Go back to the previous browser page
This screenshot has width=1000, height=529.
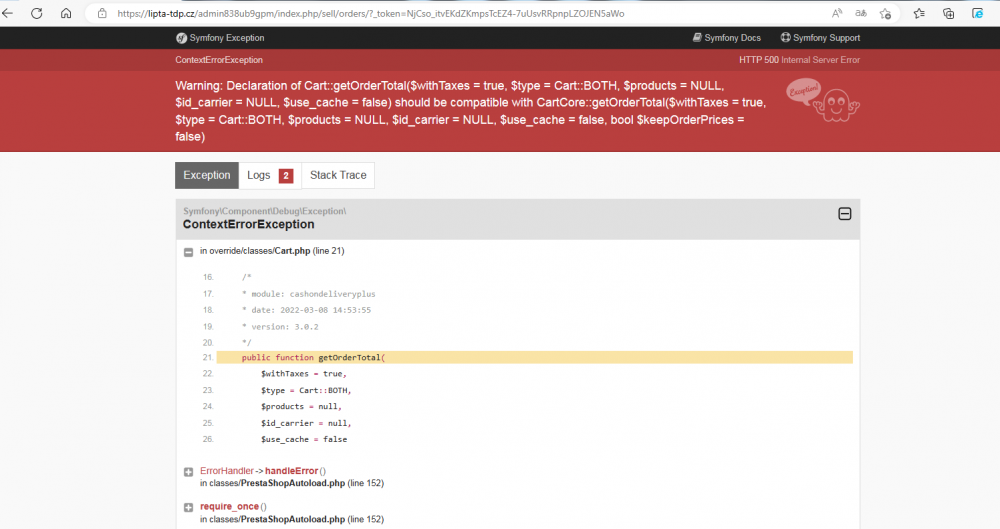coord(8,13)
